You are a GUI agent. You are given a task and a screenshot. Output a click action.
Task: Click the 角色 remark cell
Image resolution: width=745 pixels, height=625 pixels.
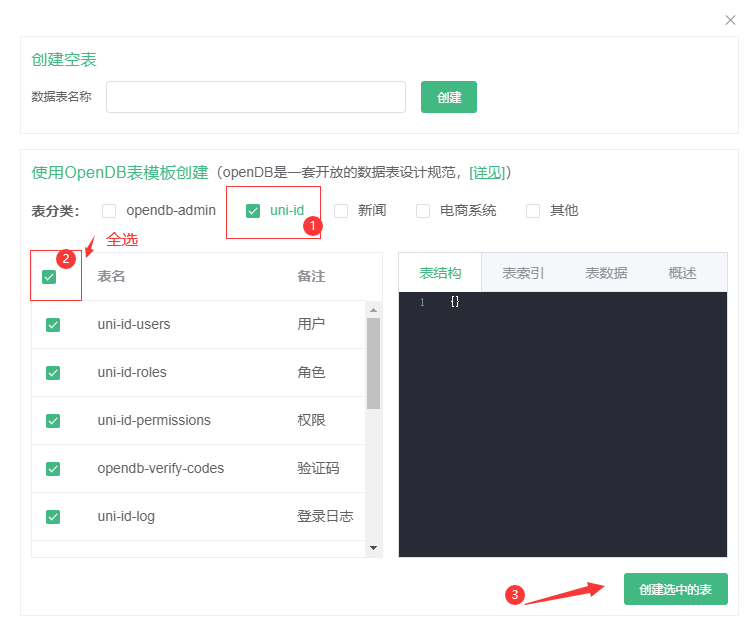[x=311, y=372]
